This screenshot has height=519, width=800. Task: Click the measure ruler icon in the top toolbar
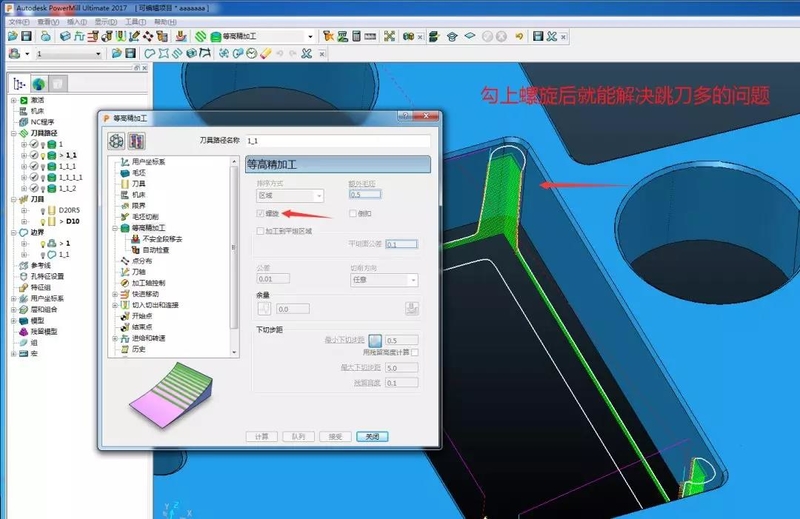pos(371,36)
